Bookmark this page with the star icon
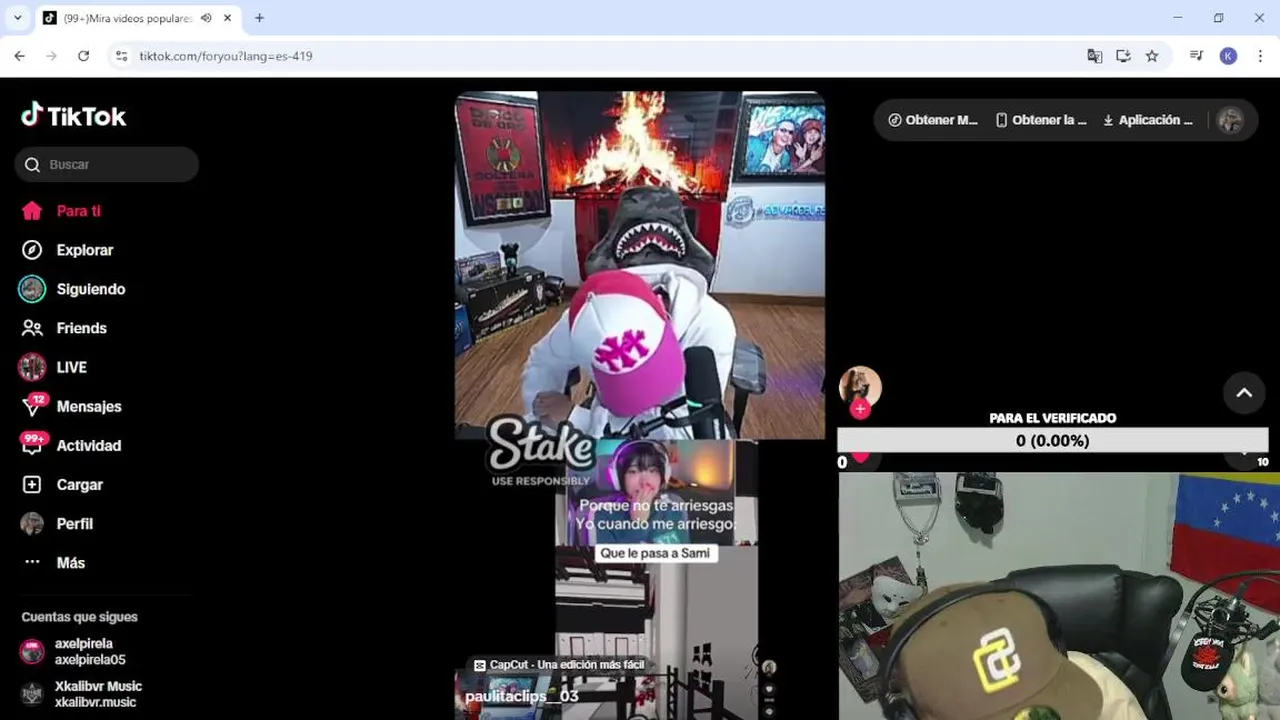 coord(1152,56)
